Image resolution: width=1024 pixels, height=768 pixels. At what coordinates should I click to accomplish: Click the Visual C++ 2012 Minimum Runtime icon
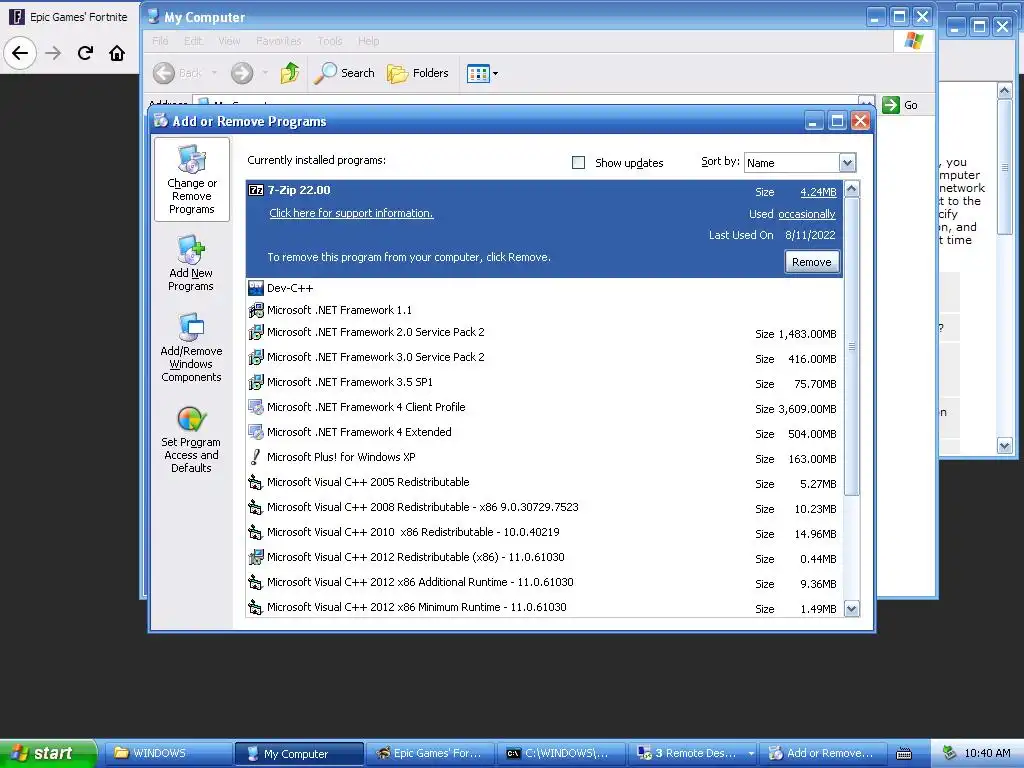click(256, 607)
